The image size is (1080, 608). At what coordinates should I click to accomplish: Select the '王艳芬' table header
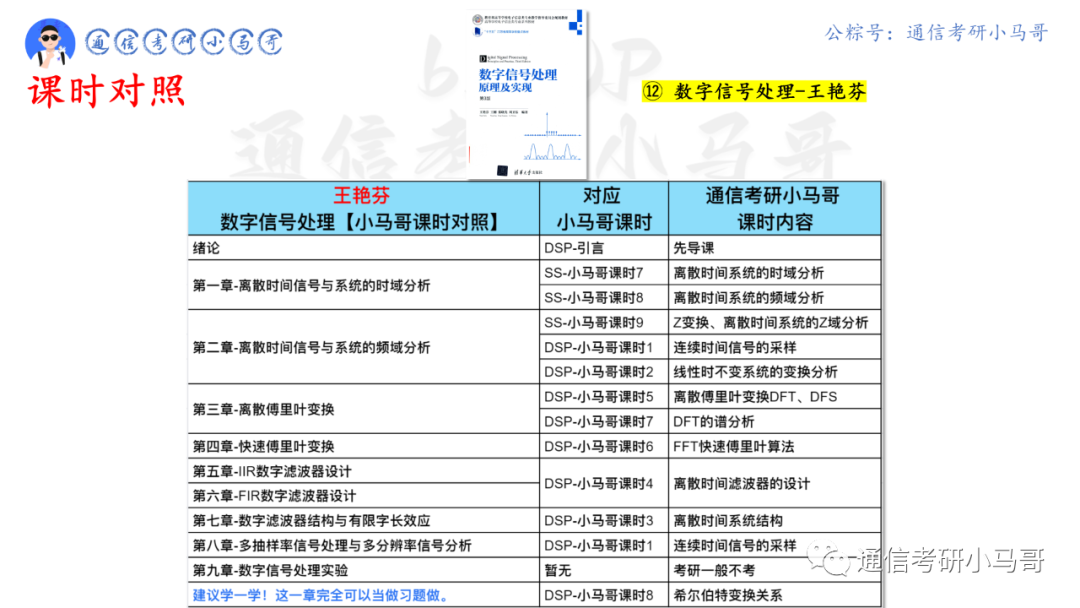pyautogui.click(x=362, y=194)
